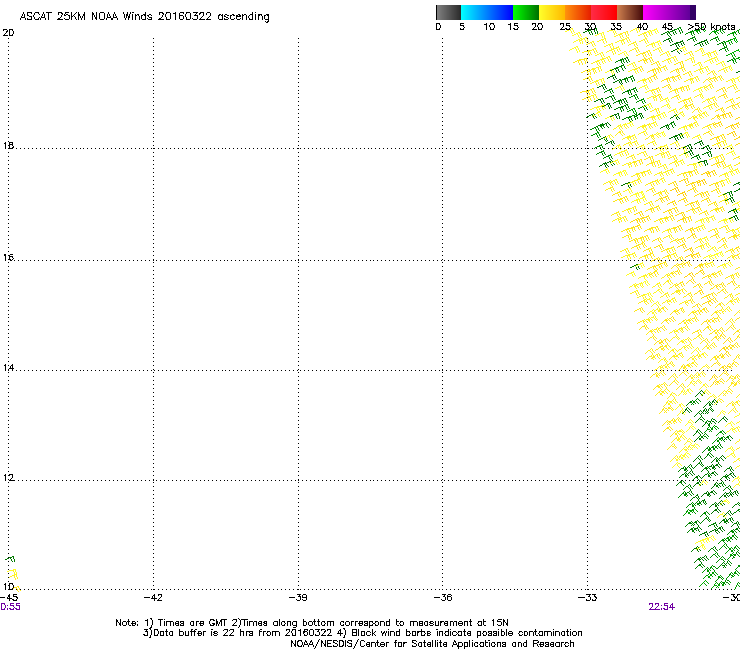Select the gray 0-5 knots legend color
This screenshot has height=650, width=740.
click(449, 12)
